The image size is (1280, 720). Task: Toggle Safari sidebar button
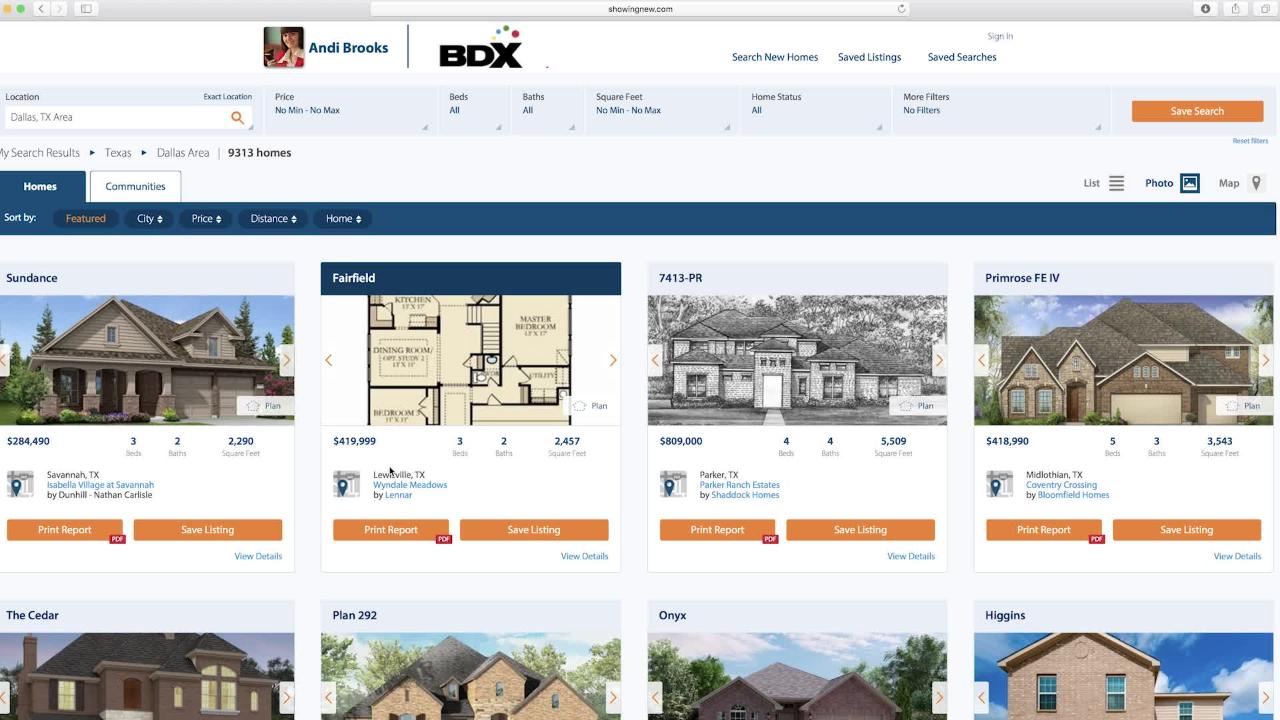pos(86,9)
